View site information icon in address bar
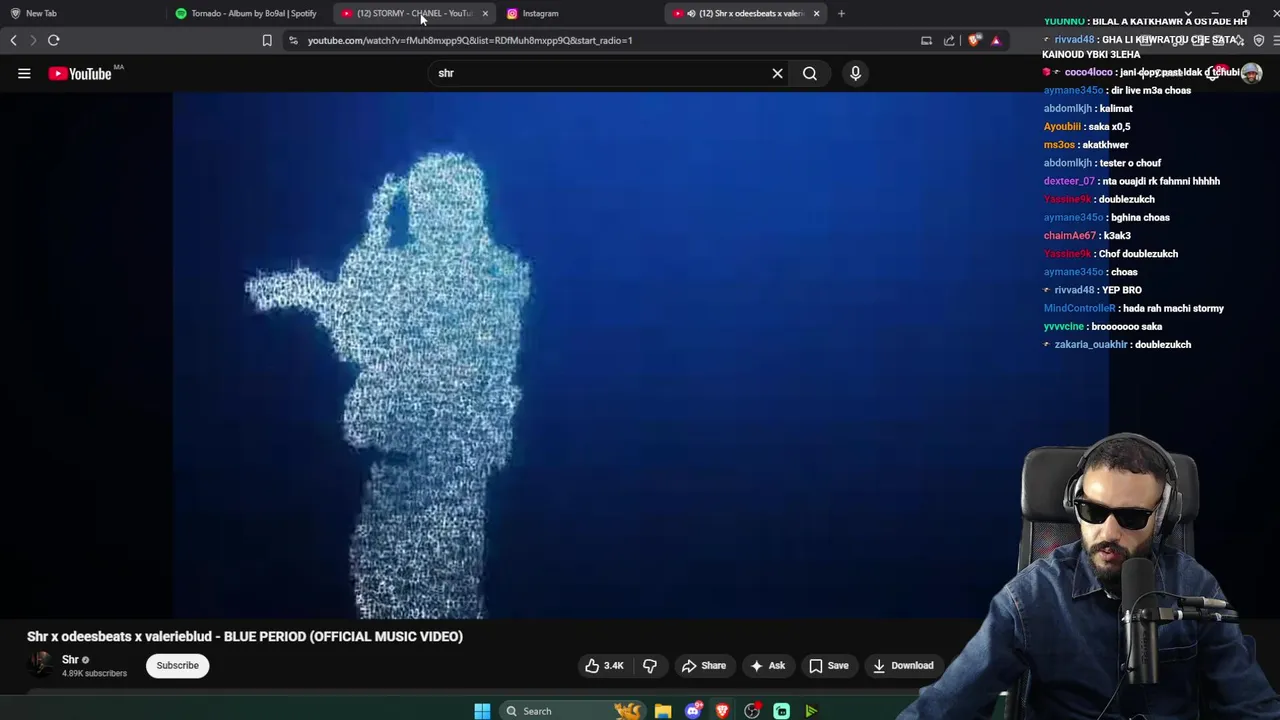This screenshot has width=1280, height=720. (x=293, y=40)
